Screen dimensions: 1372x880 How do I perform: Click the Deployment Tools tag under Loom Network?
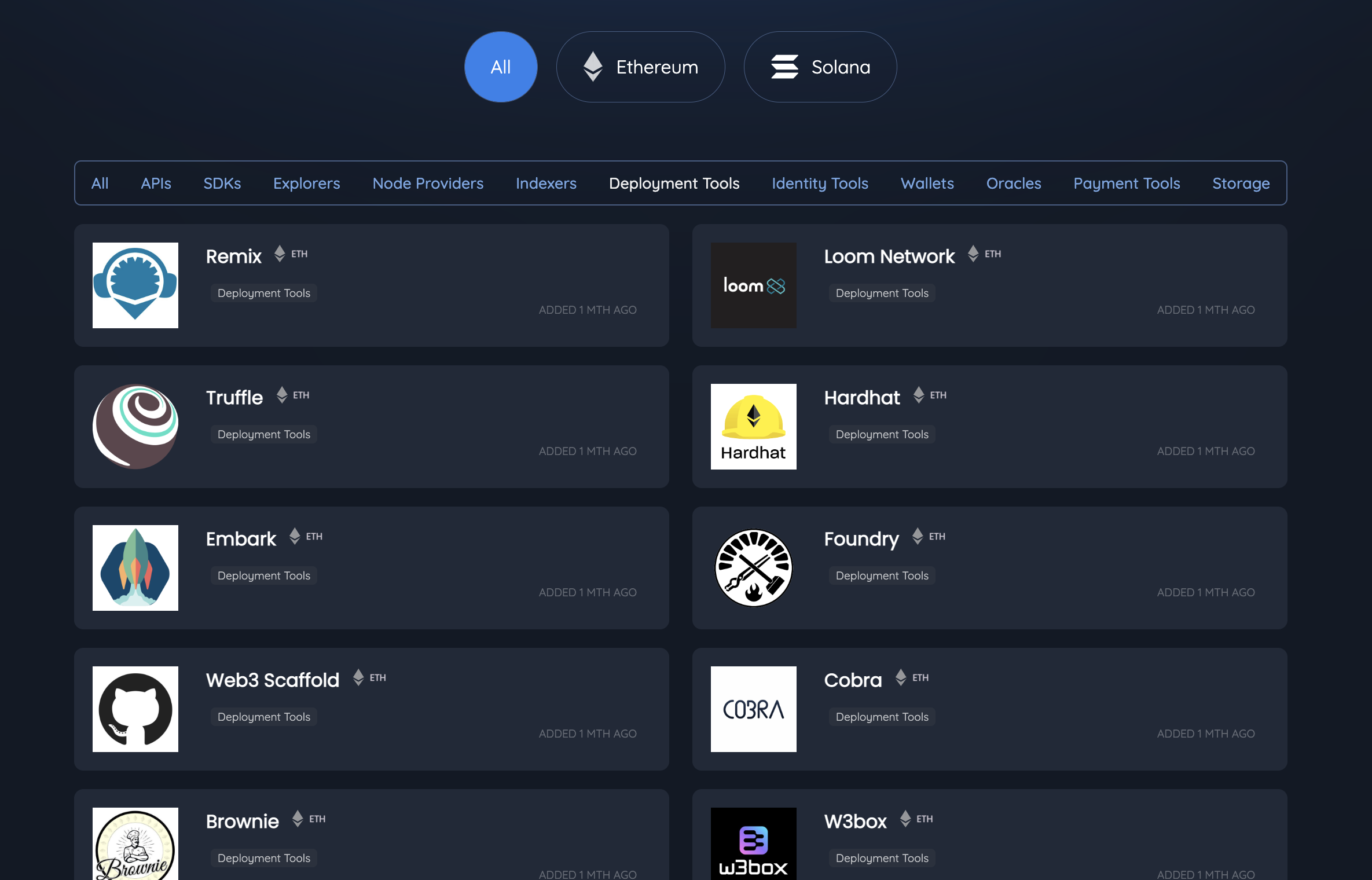tap(882, 293)
